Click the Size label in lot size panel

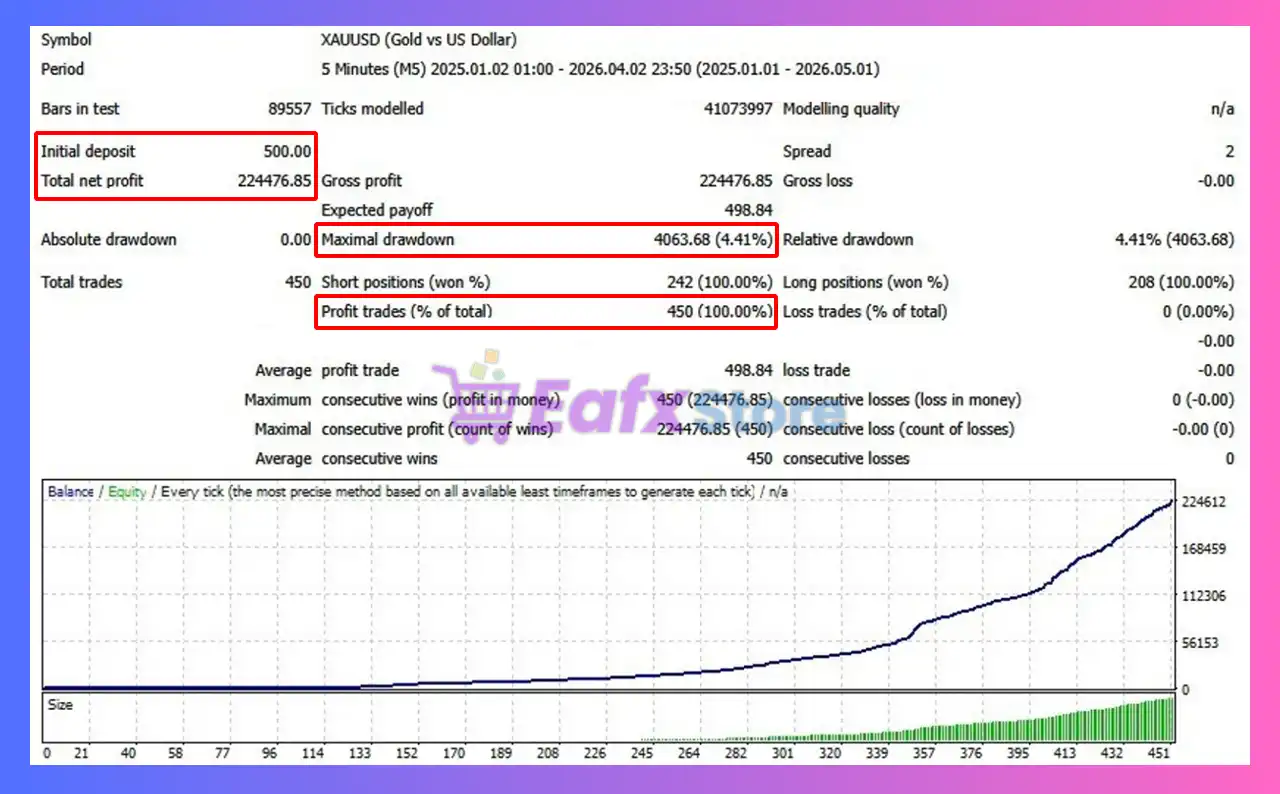[x=60, y=705]
